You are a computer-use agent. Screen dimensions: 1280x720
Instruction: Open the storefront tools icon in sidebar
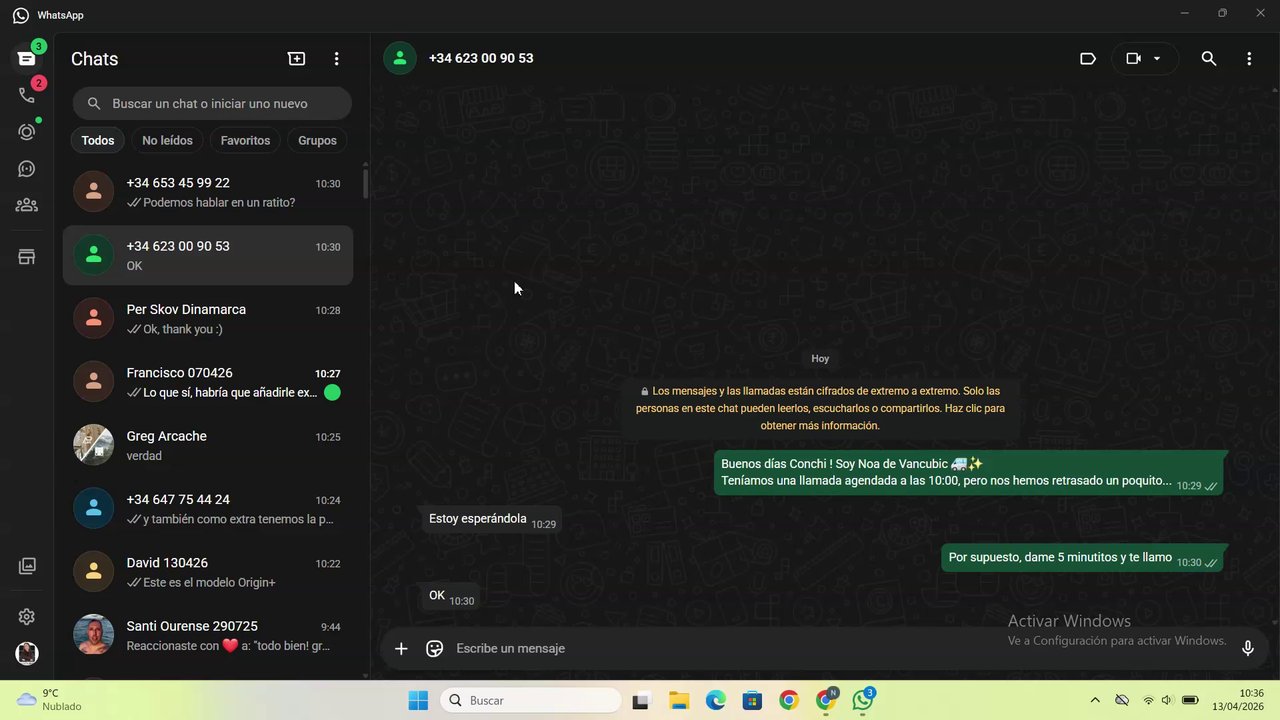27,257
